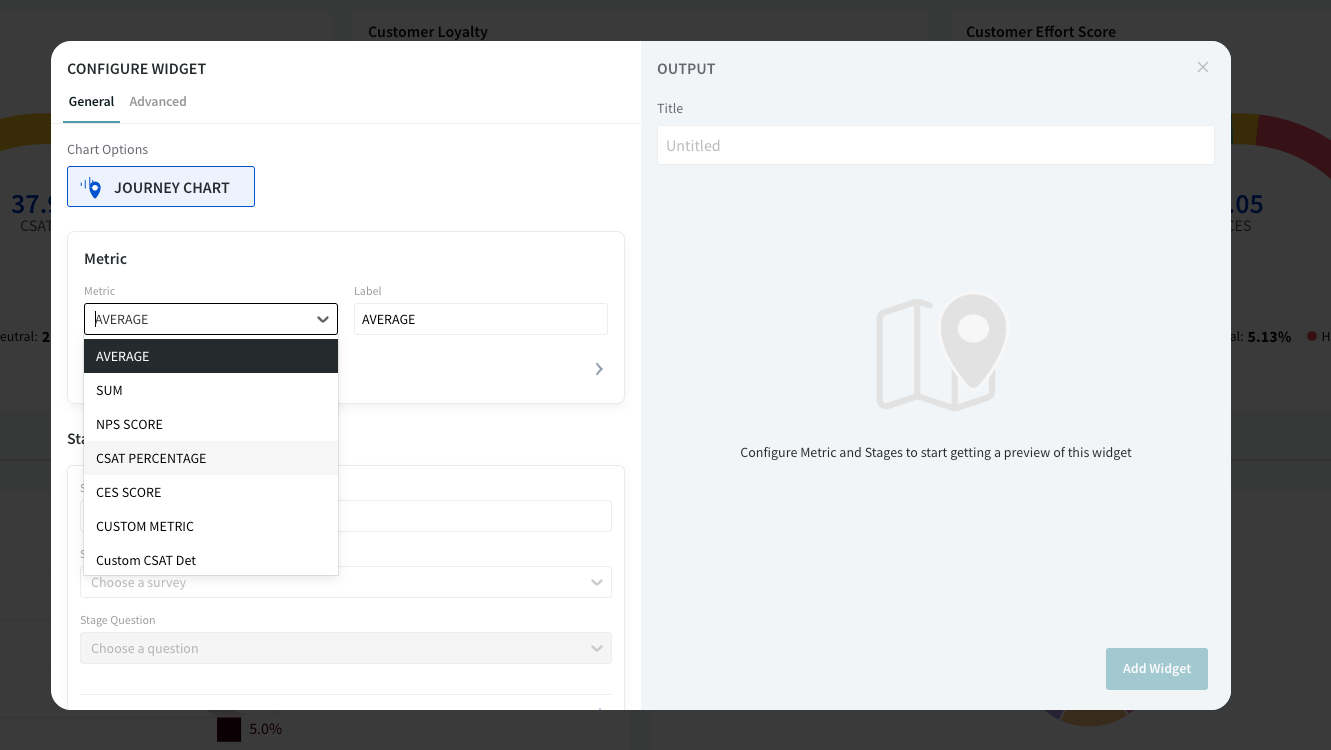Select CSAT PERCENTAGE metric option
1331x750 pixels.
pos(210,459)
